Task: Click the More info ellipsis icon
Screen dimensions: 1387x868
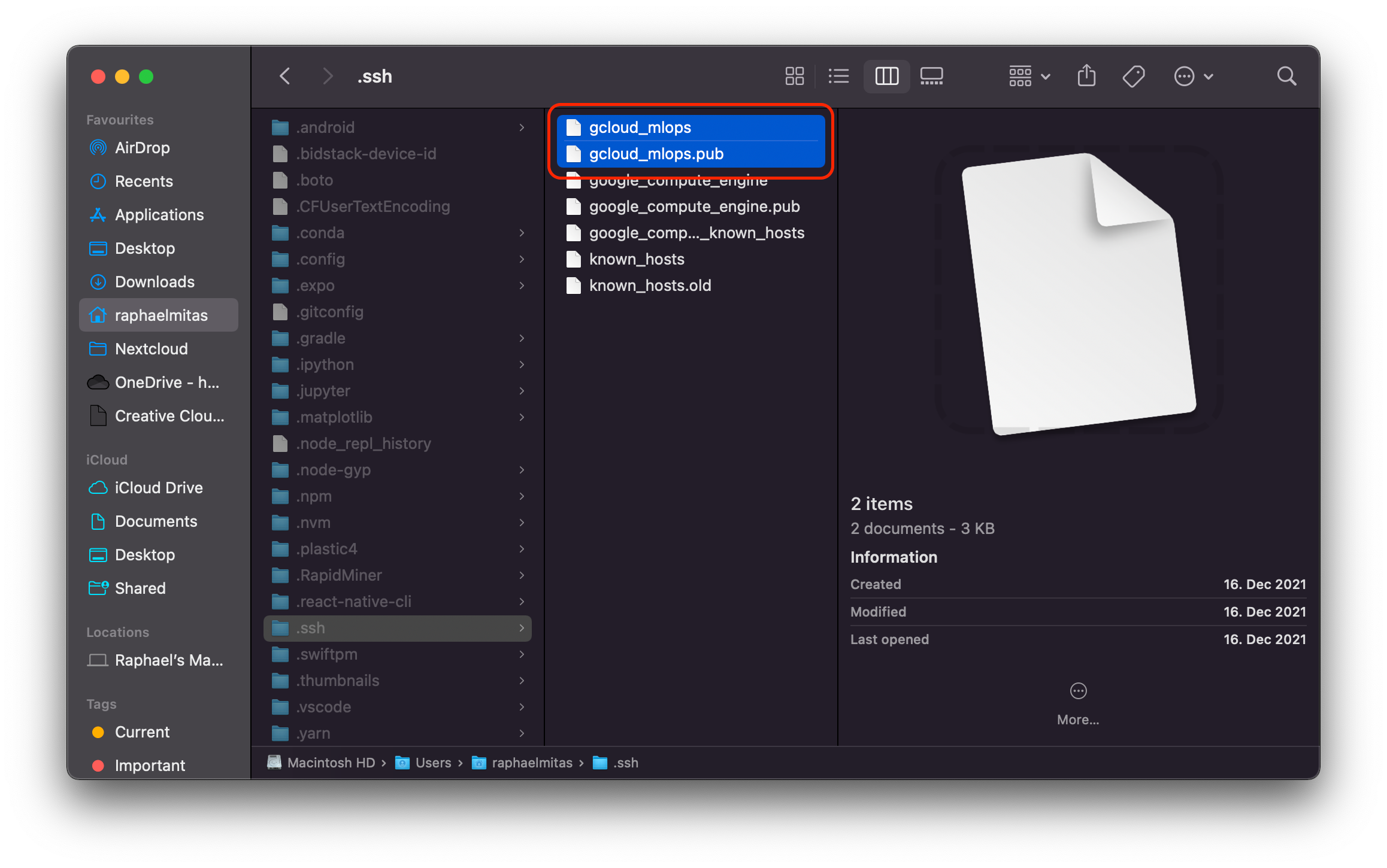Action: [x=1078, y=691]
